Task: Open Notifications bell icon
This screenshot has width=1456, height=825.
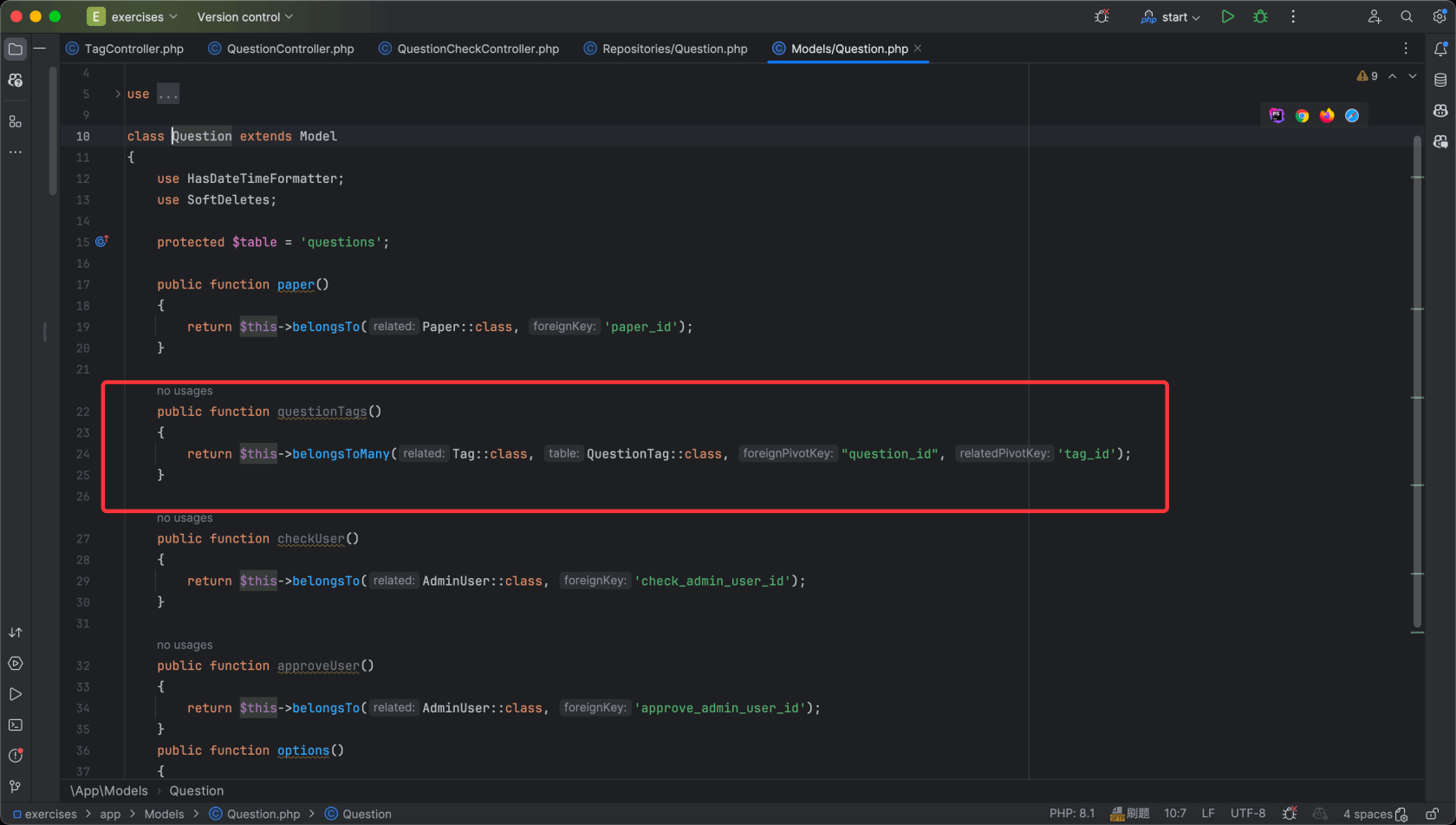Action: [1440, 49]
